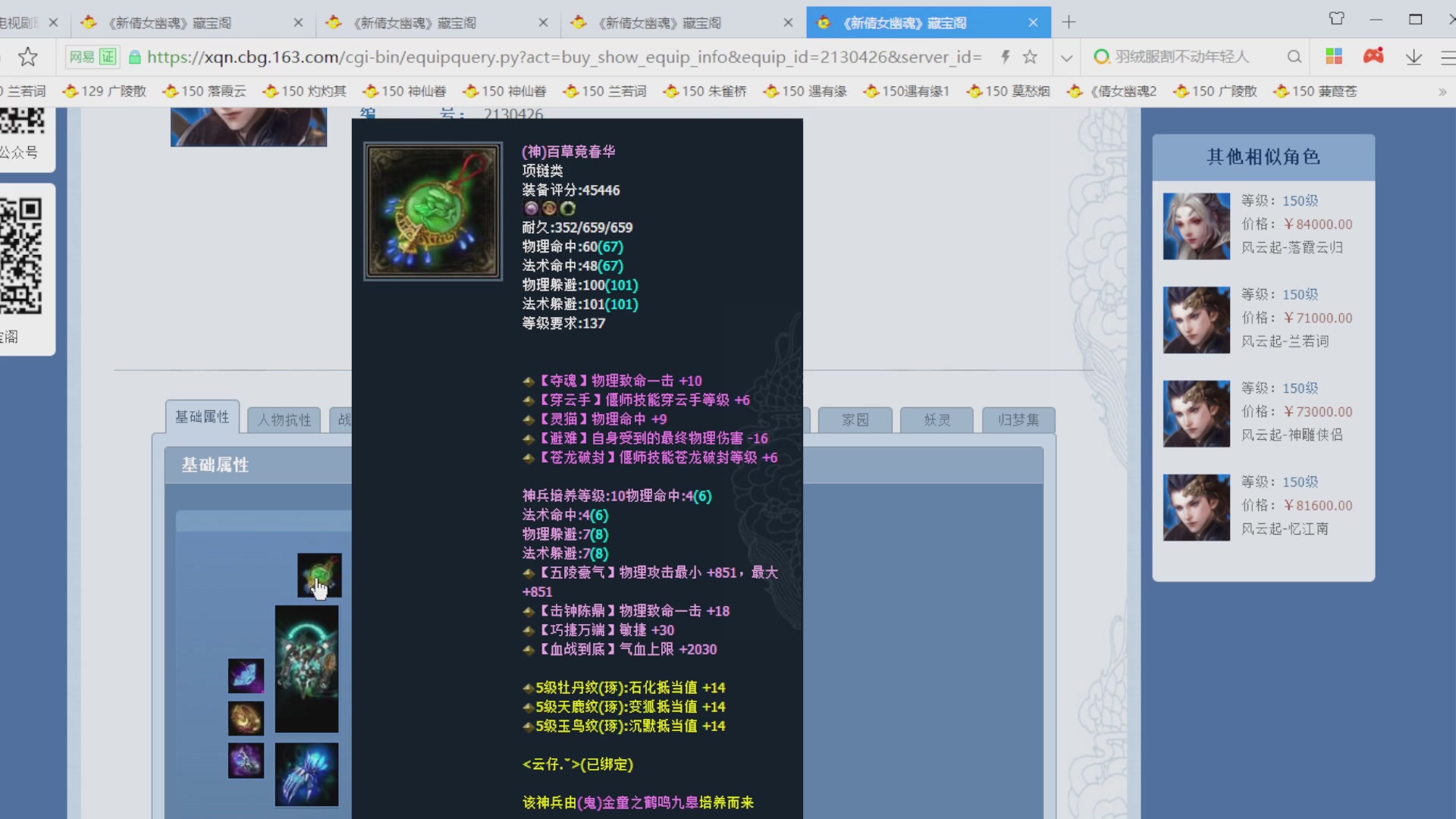Click the 网易 证 site certificate badge

click(x=93, y=57)
